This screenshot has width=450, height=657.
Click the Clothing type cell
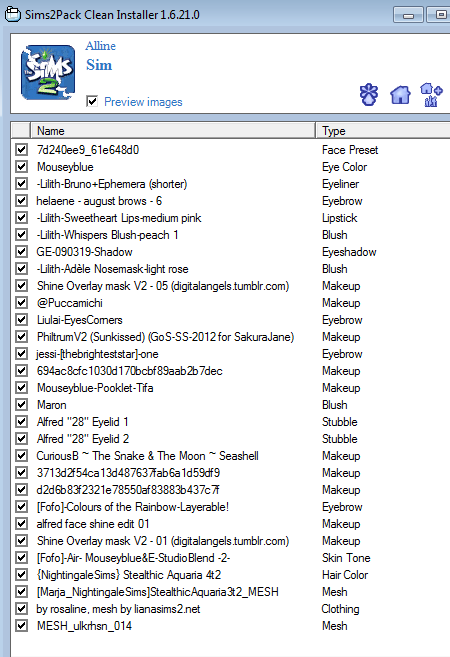point(340,609)
